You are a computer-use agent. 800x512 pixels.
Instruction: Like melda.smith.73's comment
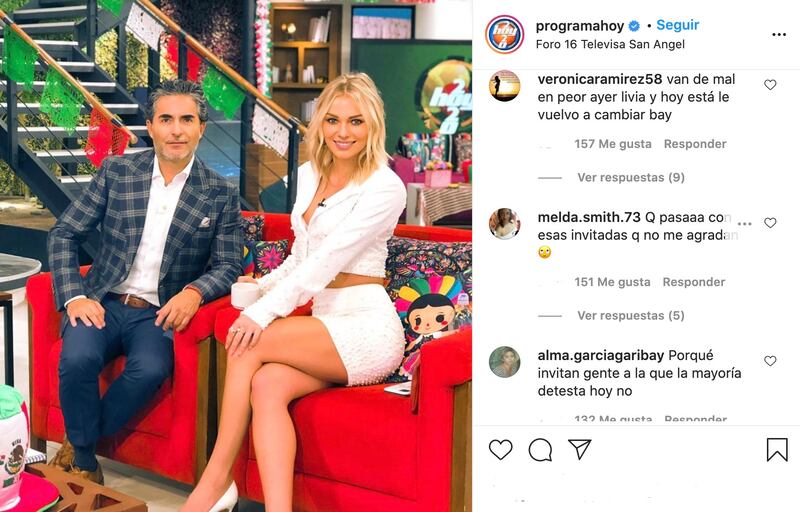coord(770,223)
